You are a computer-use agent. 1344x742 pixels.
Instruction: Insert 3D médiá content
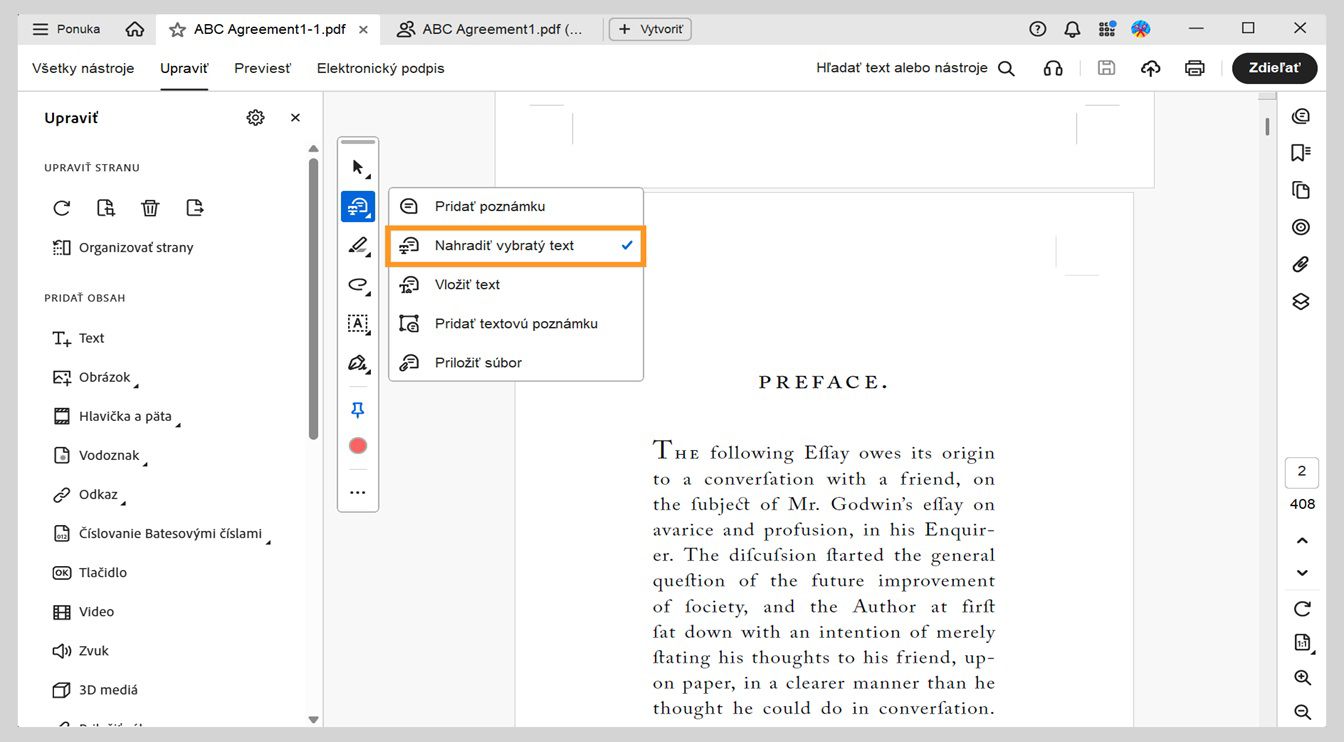pyautogui.click(x=95, y=689)
